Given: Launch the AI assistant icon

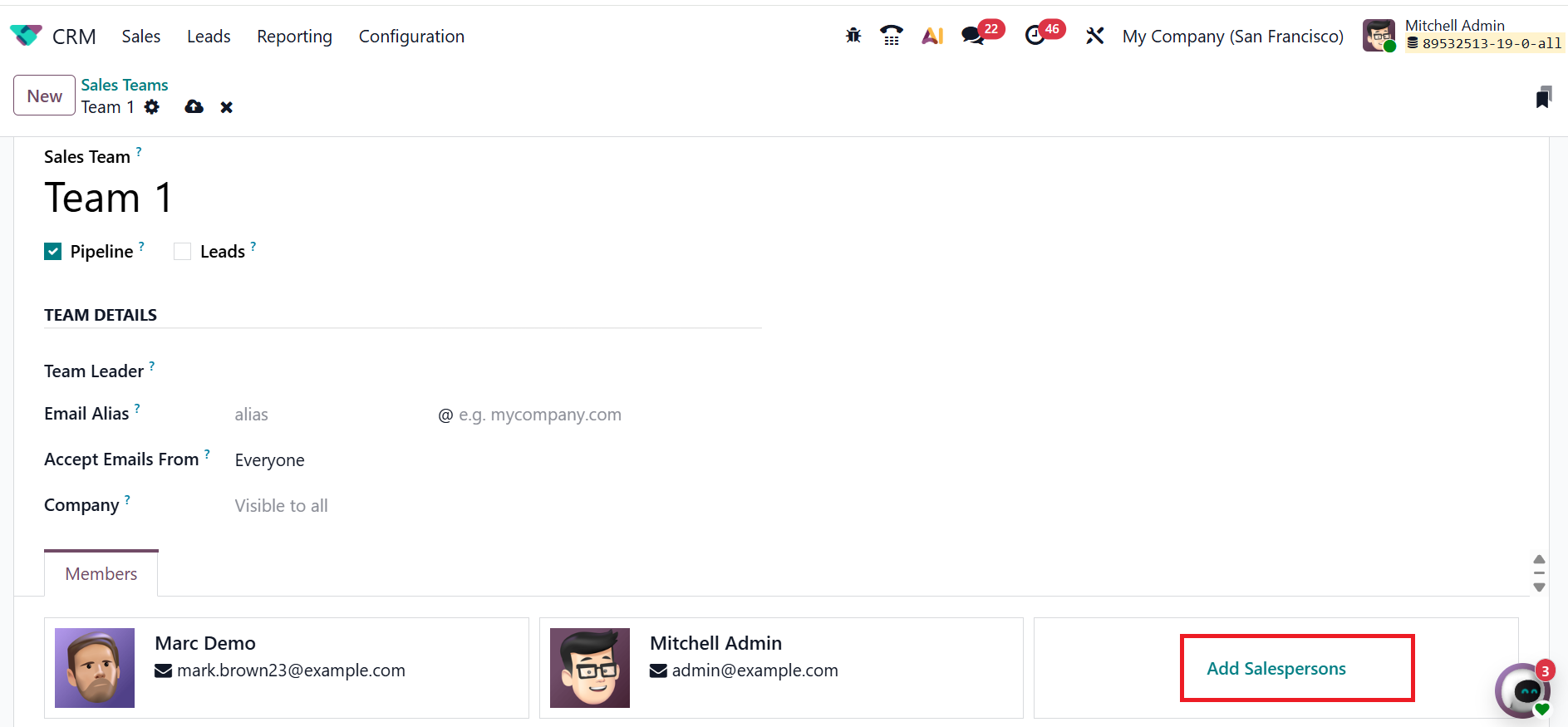Looking at the screenshot, I should [x=932, y=36].
